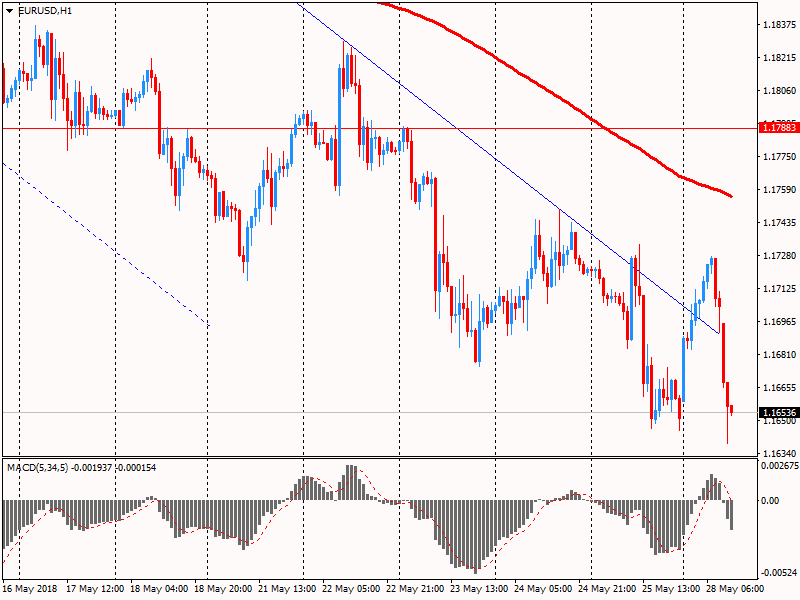Click the price scale value 1.17590

(779, 190)
